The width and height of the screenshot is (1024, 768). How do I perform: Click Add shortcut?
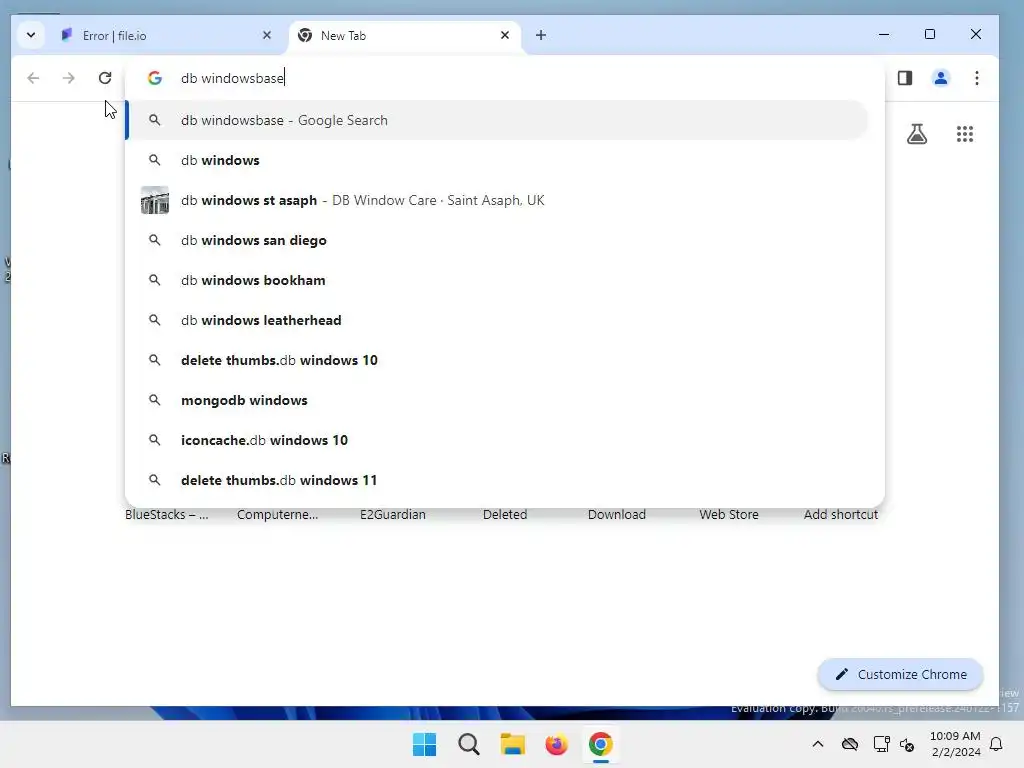click(840, 515)
